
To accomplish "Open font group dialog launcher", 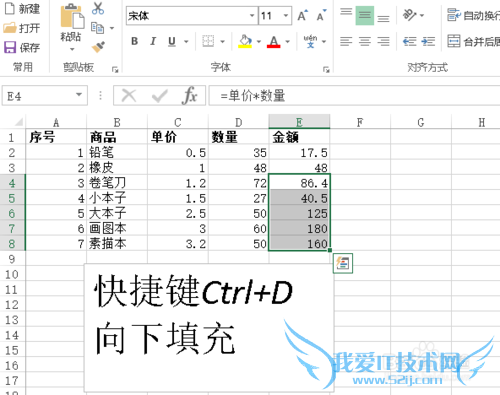I will [326, 69].
